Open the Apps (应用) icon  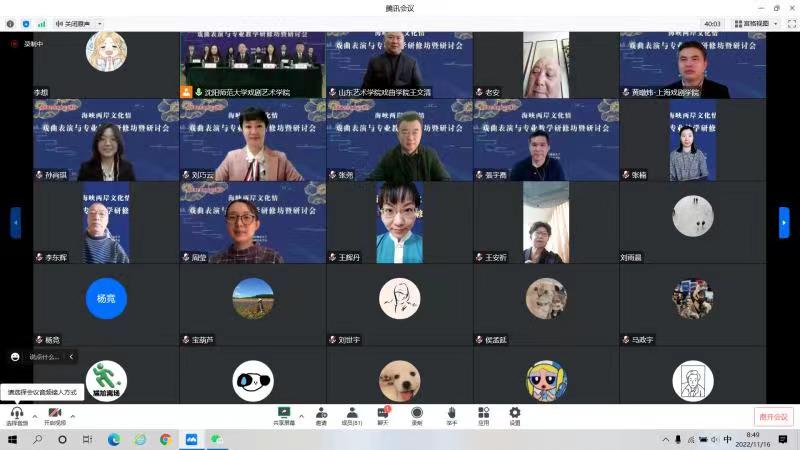[483, 413]
